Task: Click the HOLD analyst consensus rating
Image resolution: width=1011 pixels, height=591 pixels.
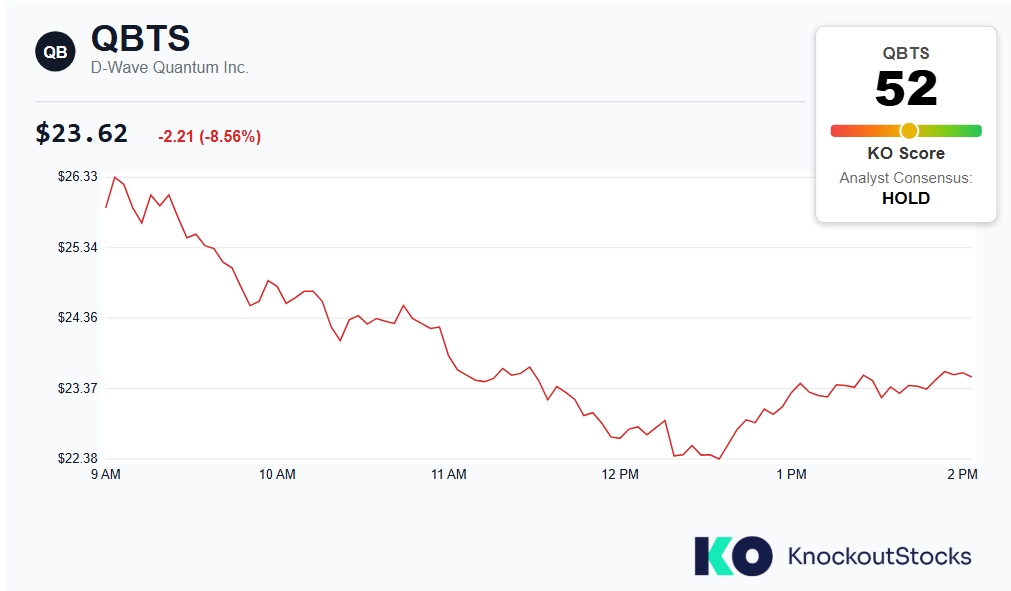Action: tap(906, 199)
